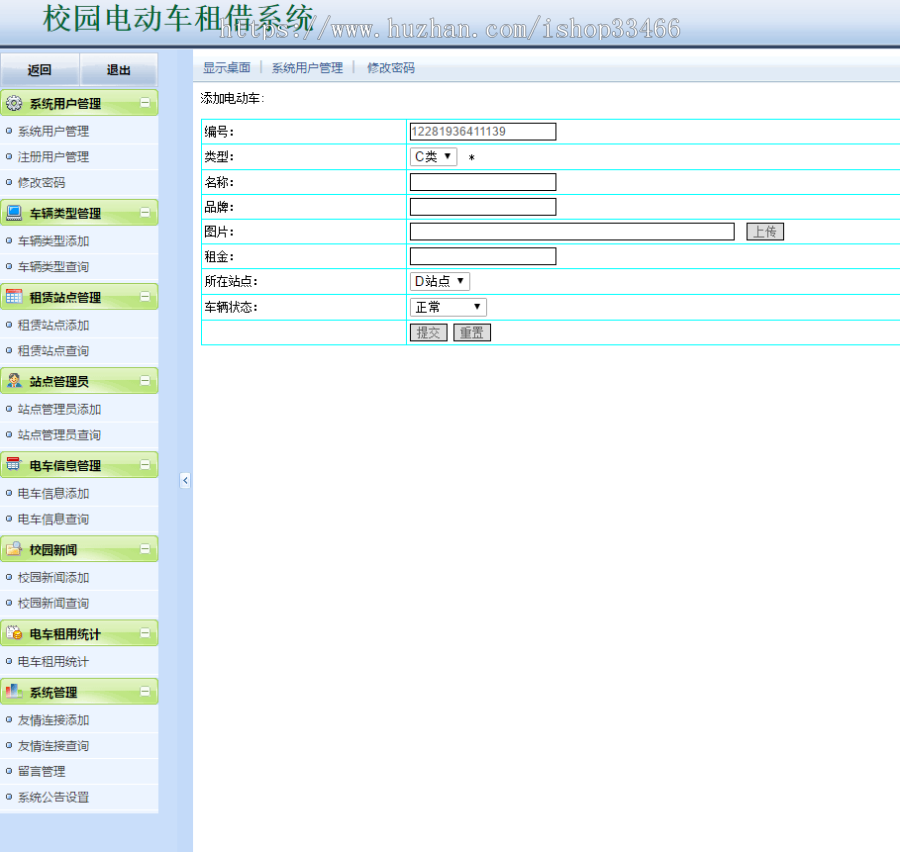
Task: Click the statistics icon on 电车租用统计 header
Action: (14, 633)
